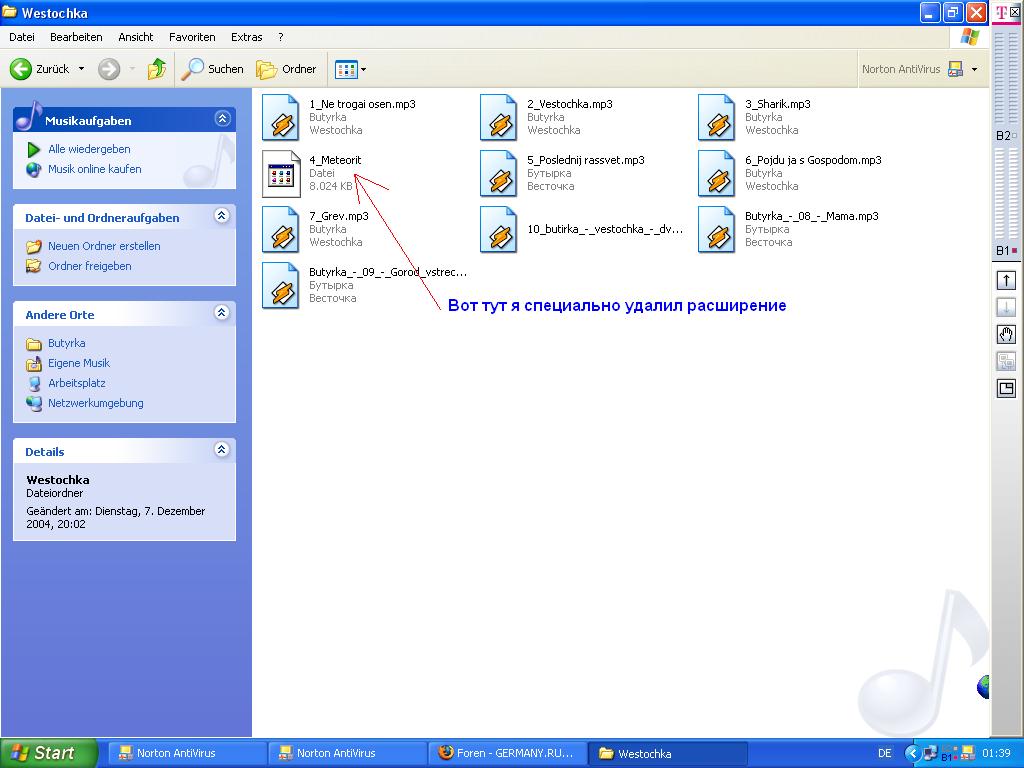The width and height of the screenshot is (1024, 768).
Task: Open the Extras menu
Action: (x=246, y=37)
